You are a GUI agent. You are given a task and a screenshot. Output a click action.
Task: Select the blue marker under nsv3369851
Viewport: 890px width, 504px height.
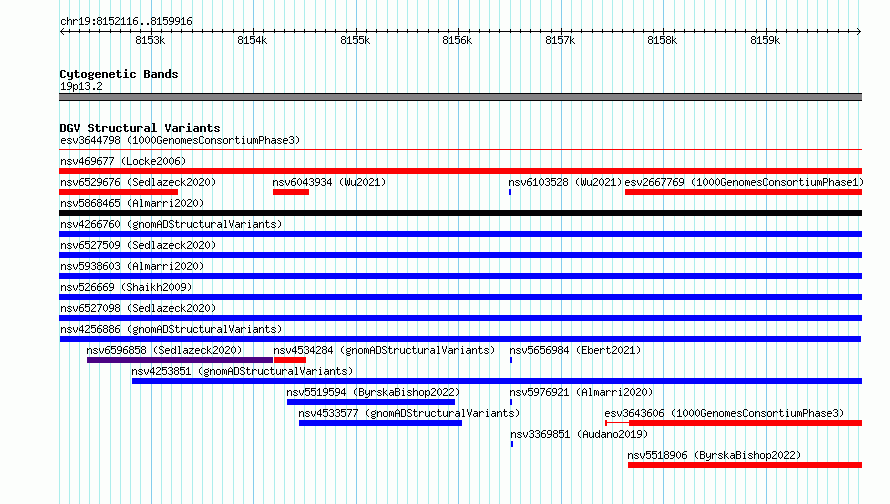pos(512,444)
